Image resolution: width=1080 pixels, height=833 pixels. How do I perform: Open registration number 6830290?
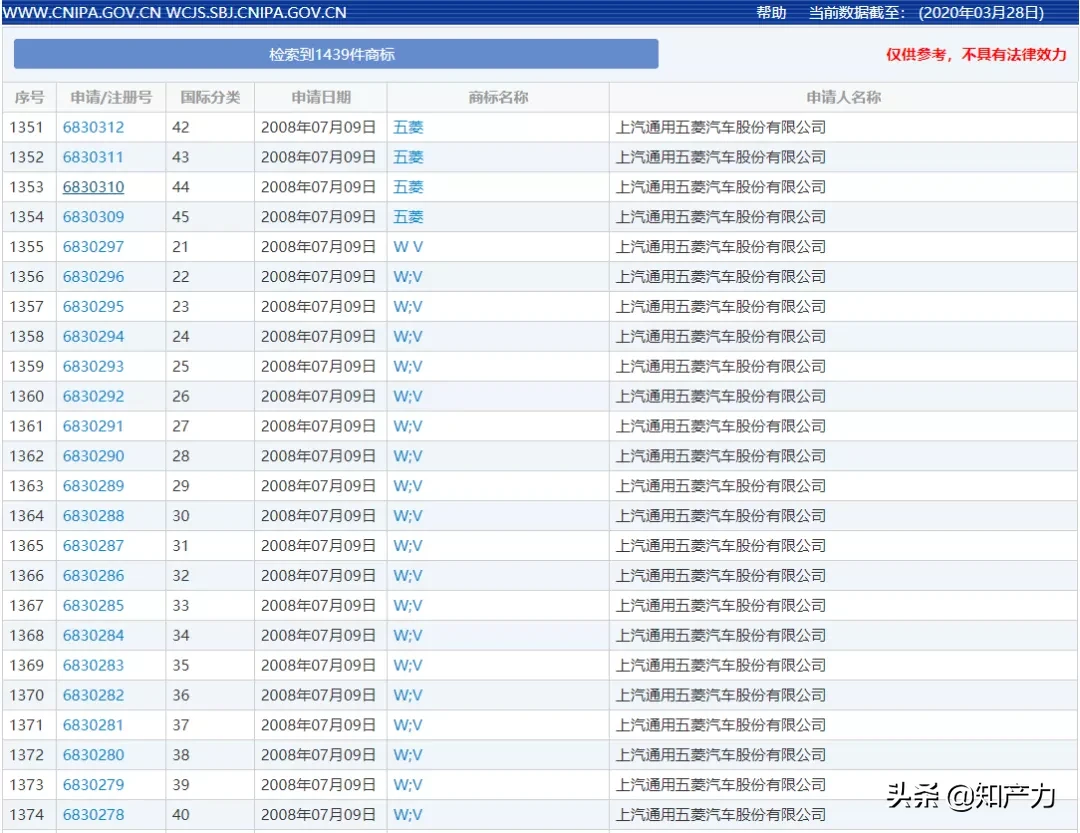pos(94,456)
